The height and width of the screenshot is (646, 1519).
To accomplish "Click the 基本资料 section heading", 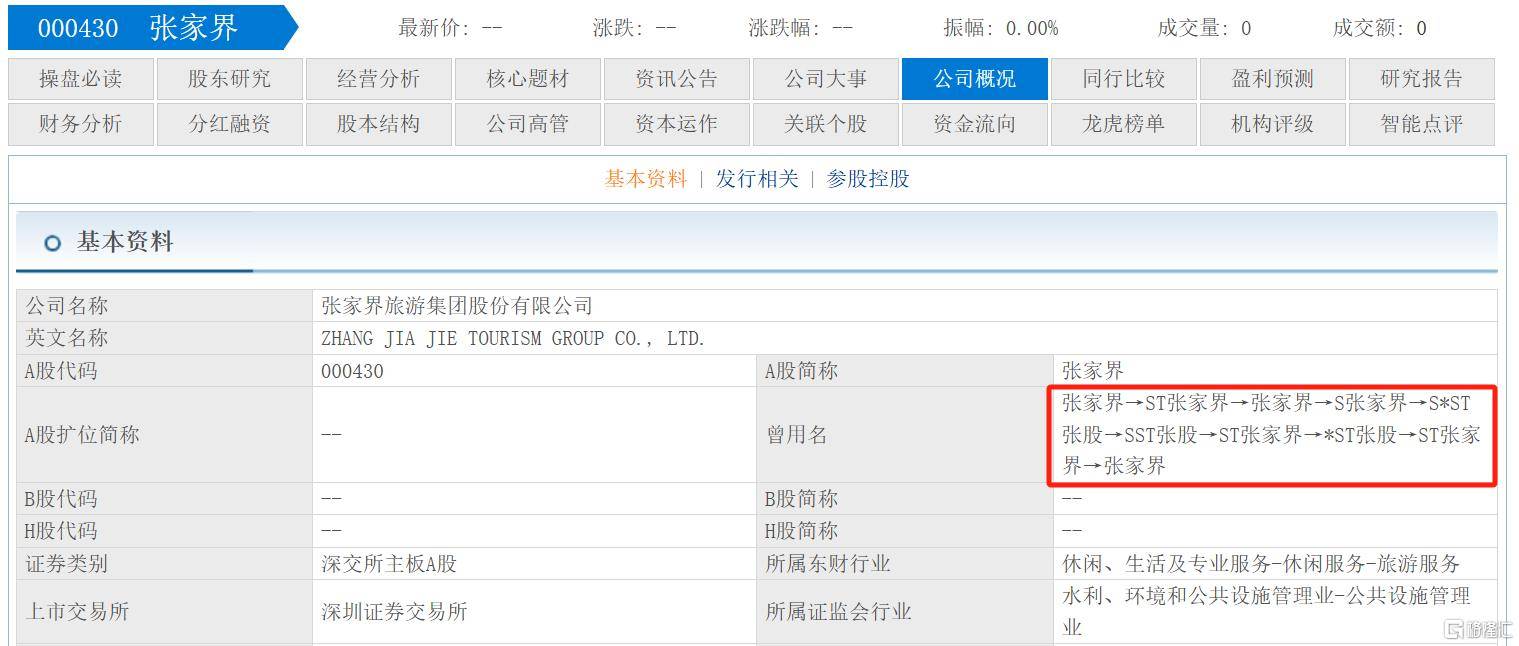I will pos(125,242).
